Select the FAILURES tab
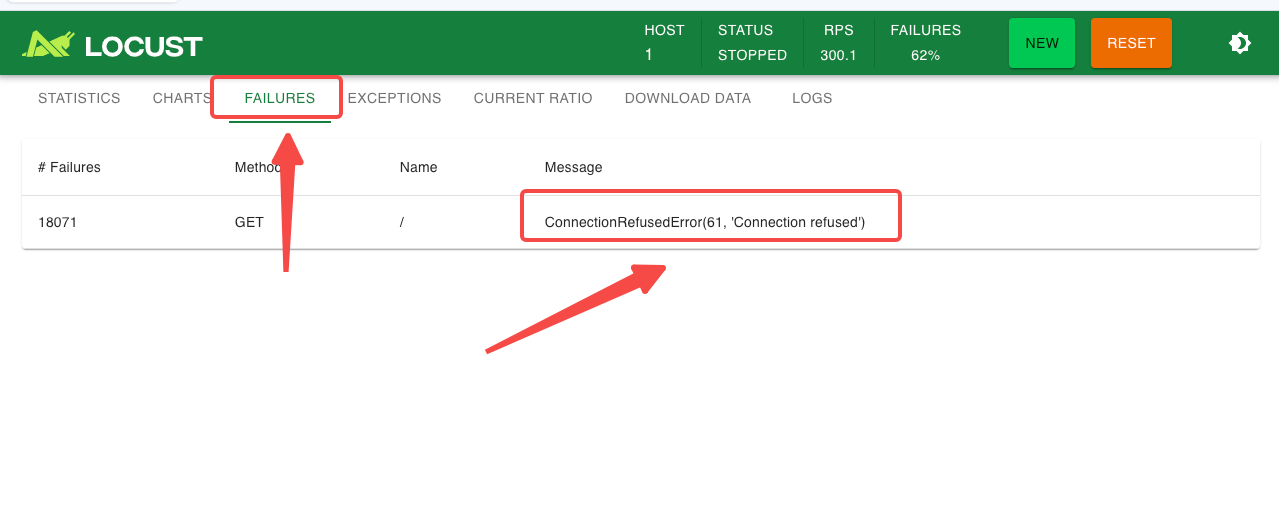The height and width of the screenshot is (506, 1279). point(279,98)
